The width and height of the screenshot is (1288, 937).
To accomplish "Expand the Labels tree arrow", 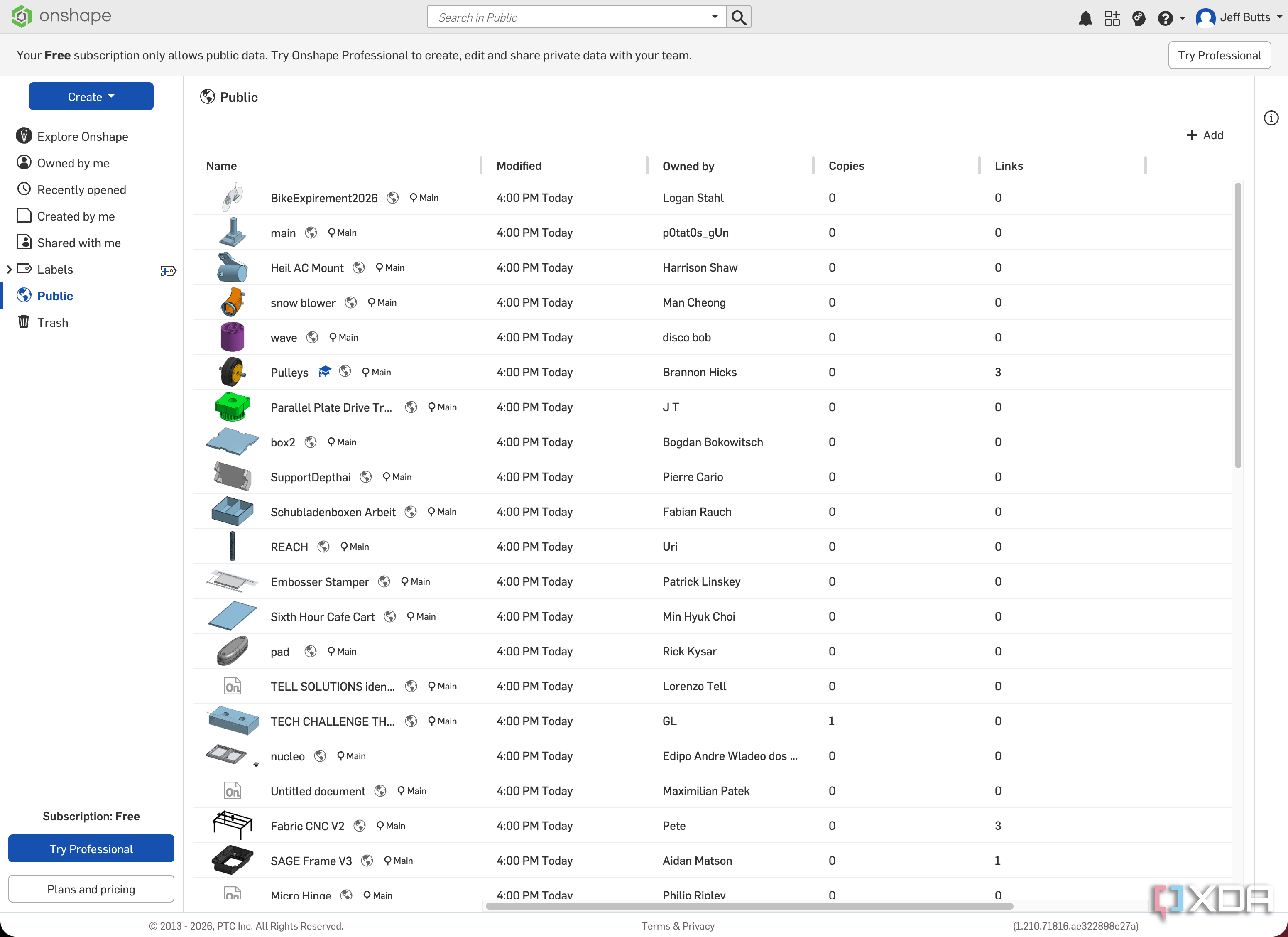I will pyautogui.click(x=9, y=269).
